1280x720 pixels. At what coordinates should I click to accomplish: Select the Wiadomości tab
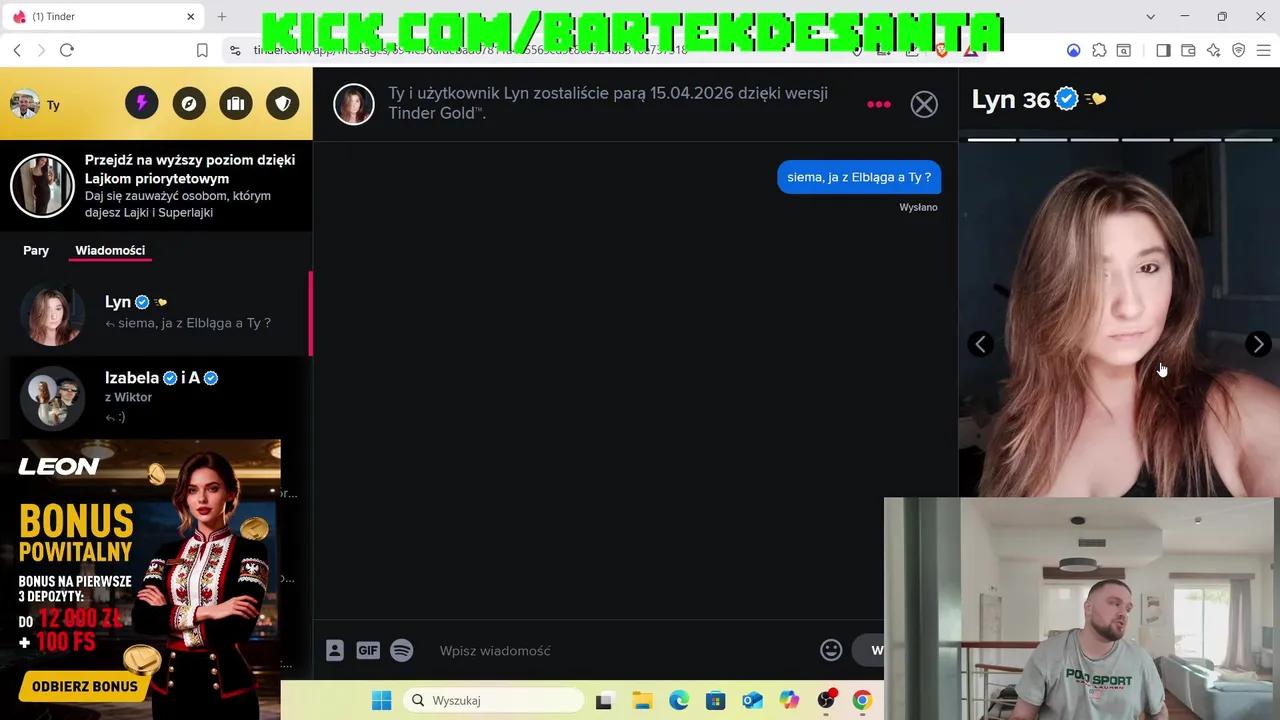pos(110,250)
